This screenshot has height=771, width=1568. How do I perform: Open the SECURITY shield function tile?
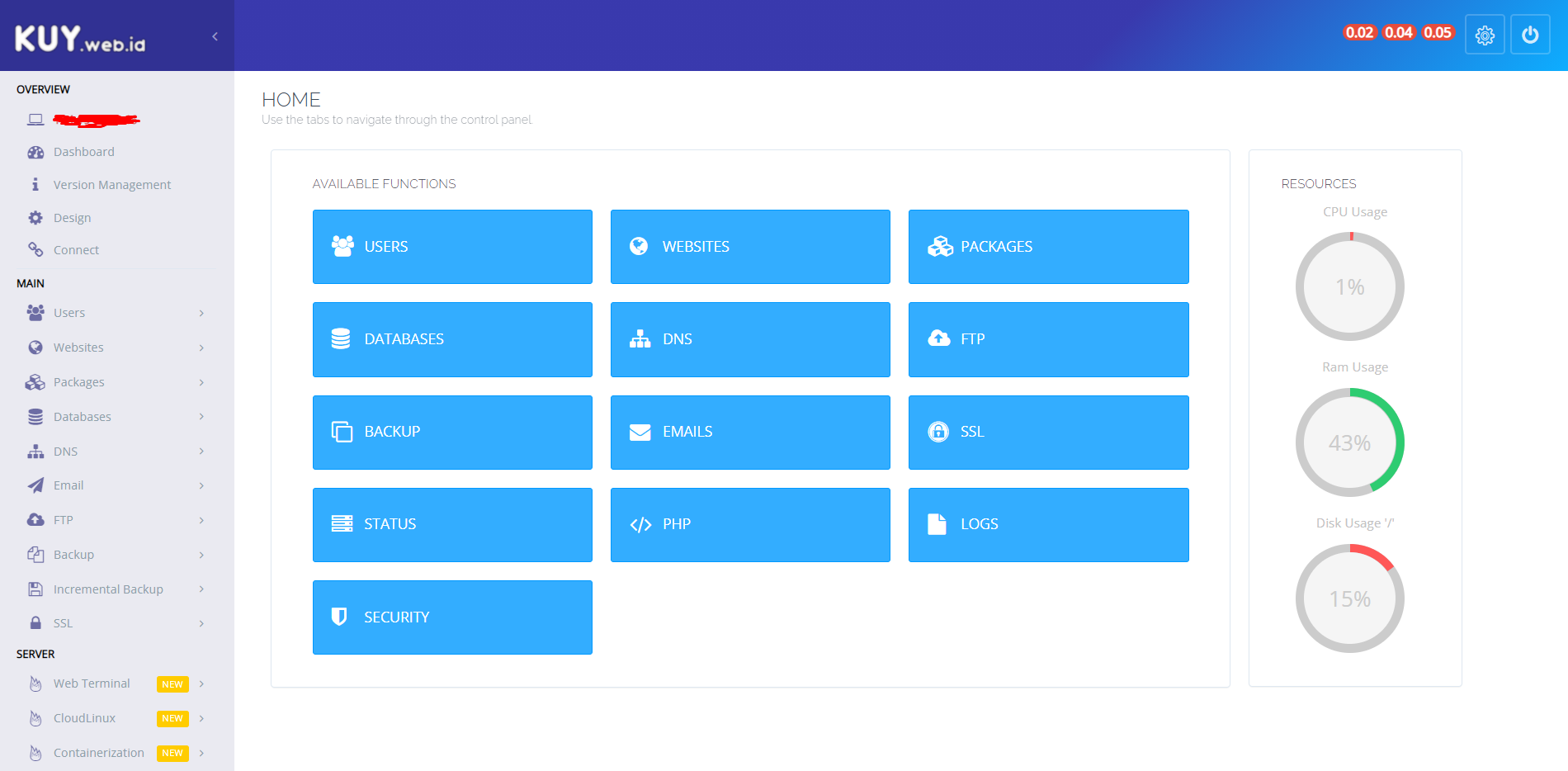(452, 617)
